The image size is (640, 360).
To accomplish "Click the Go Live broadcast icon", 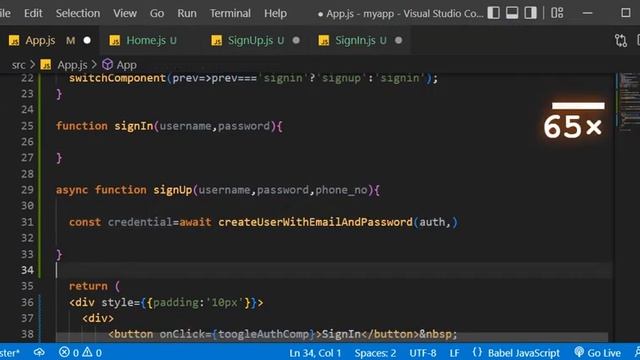I will coord(579,352).
